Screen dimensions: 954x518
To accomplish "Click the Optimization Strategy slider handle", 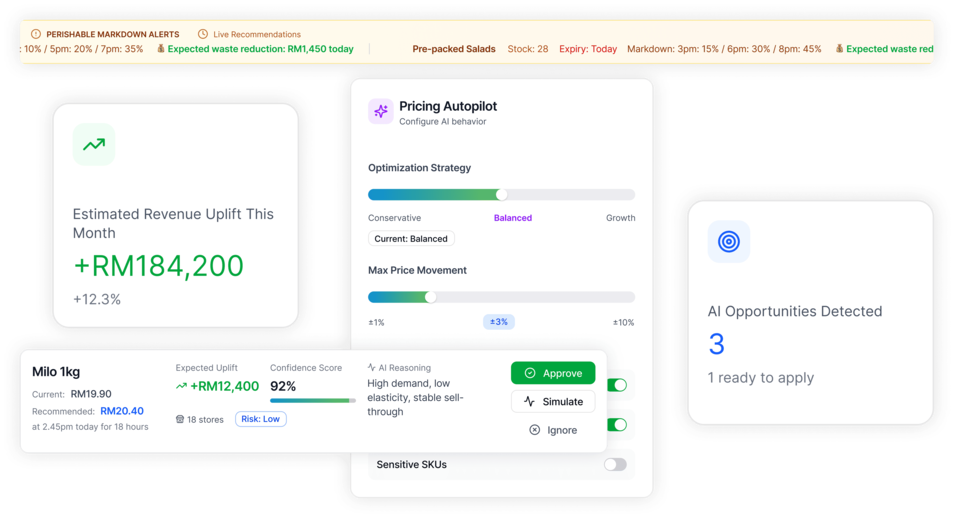I will (502, 194).
